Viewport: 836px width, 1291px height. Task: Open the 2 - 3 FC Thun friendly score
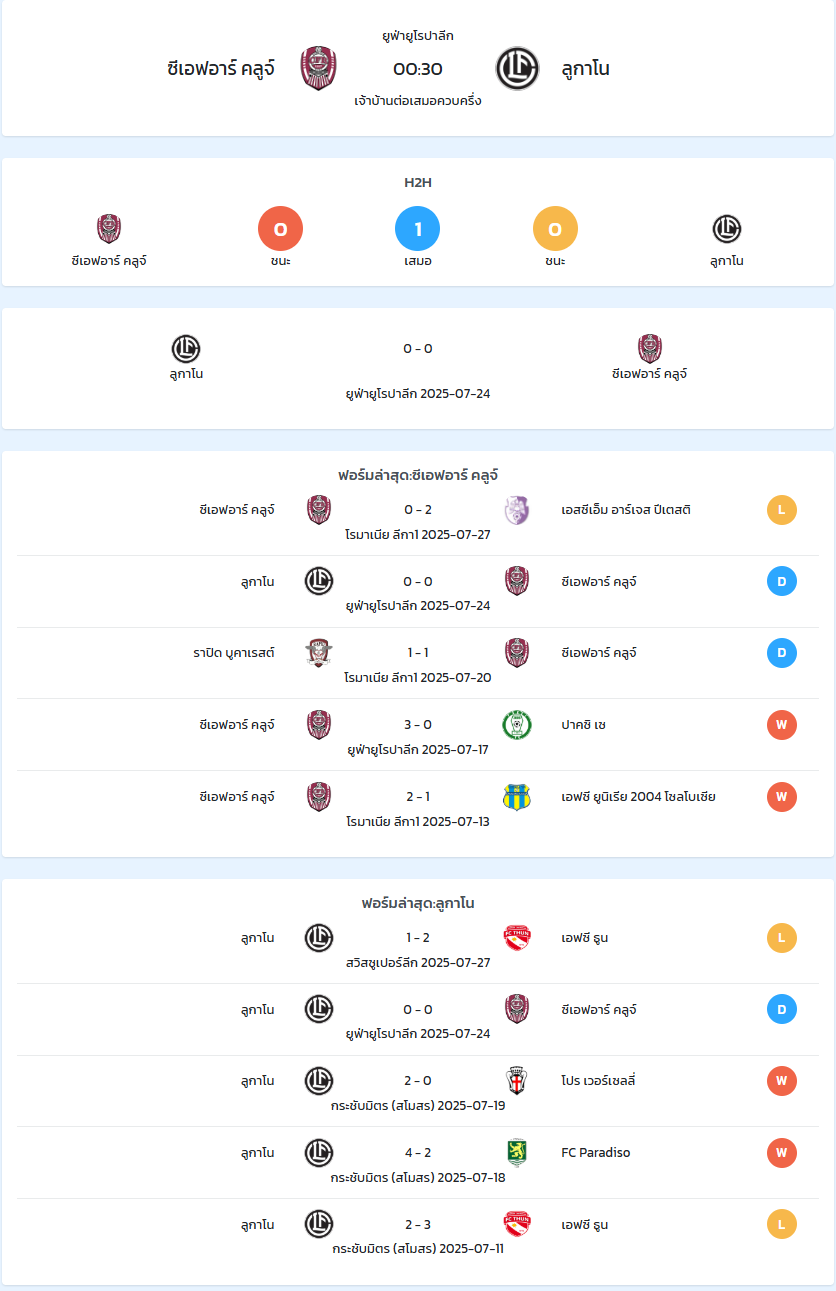pos(418,1225)
